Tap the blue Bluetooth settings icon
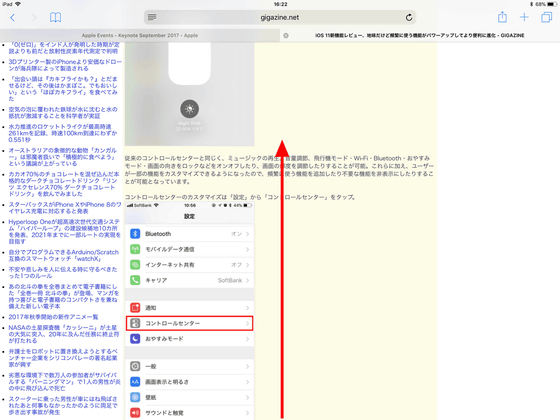The width and height of the screenshot is (560, 420). 135,234
